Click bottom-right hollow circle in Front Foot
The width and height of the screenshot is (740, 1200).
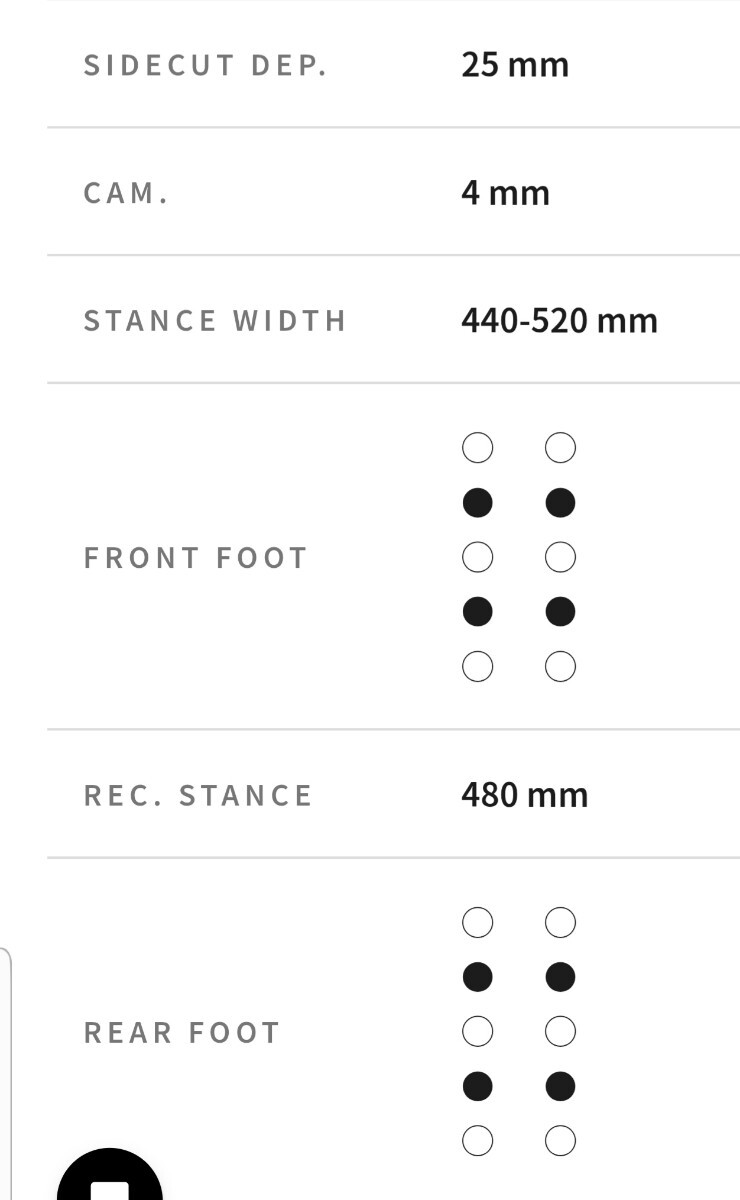[x=560, y=666]
